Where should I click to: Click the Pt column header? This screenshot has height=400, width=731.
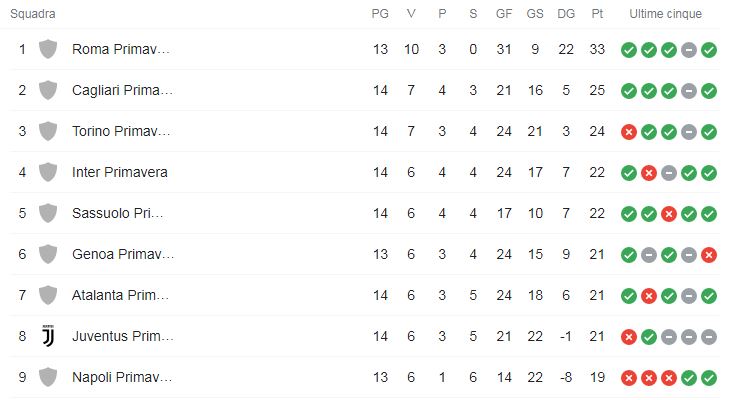coord(598,15)
